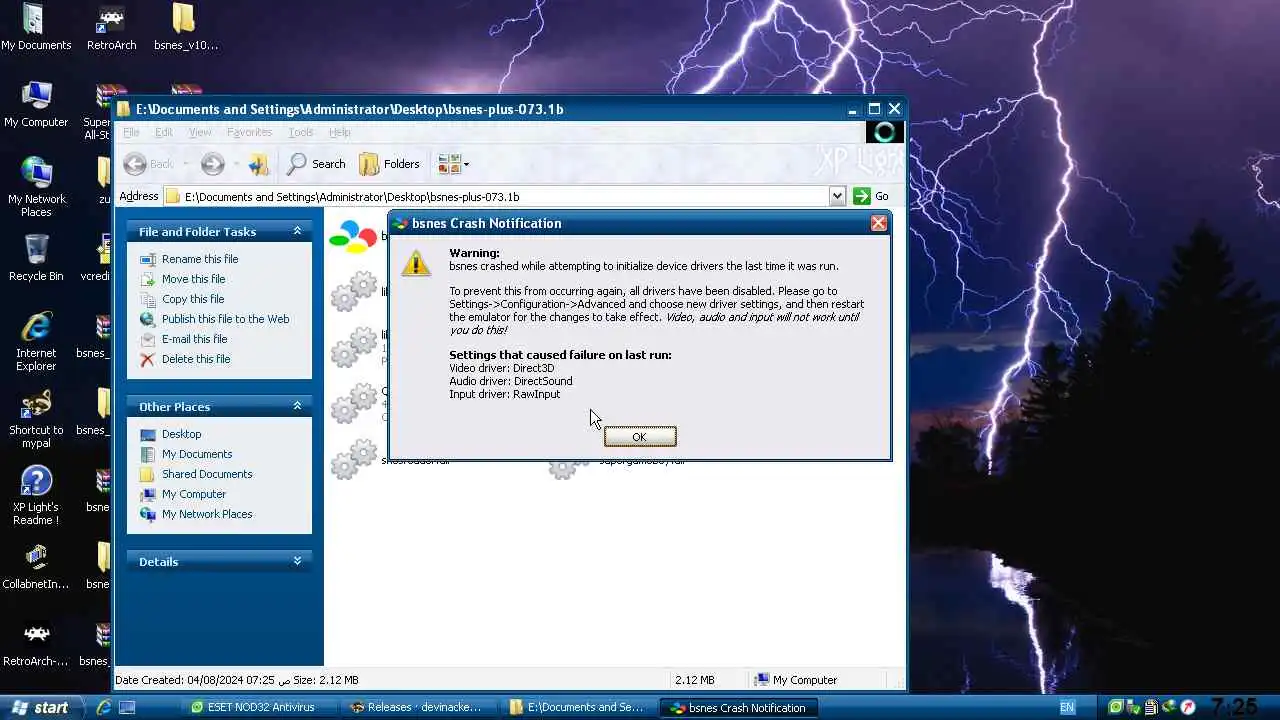Open the Tools menu in Explorer
Screen dimensions: 1280x720
click(x=301, y=132)
